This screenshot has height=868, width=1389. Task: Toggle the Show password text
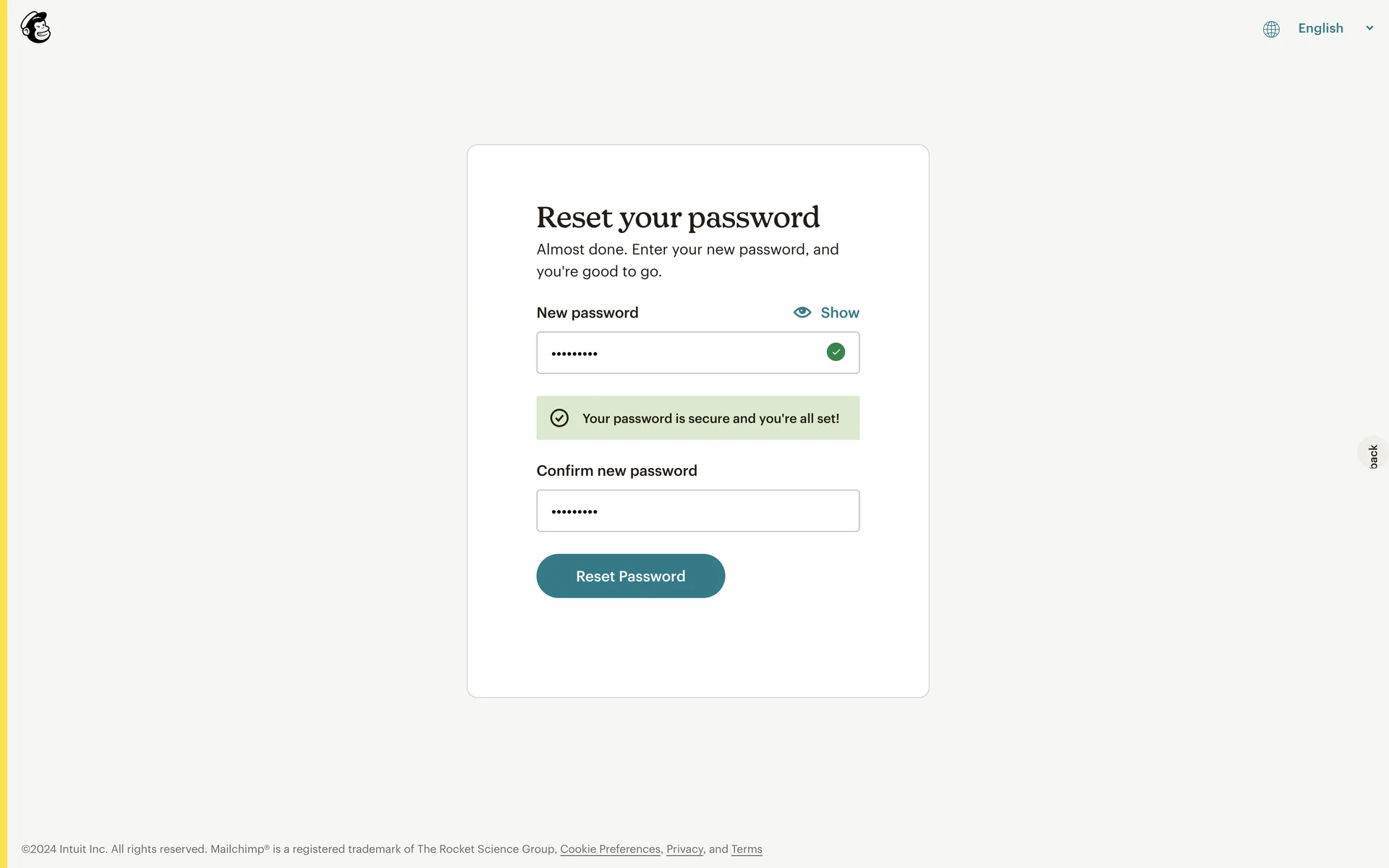click(840, 312)
